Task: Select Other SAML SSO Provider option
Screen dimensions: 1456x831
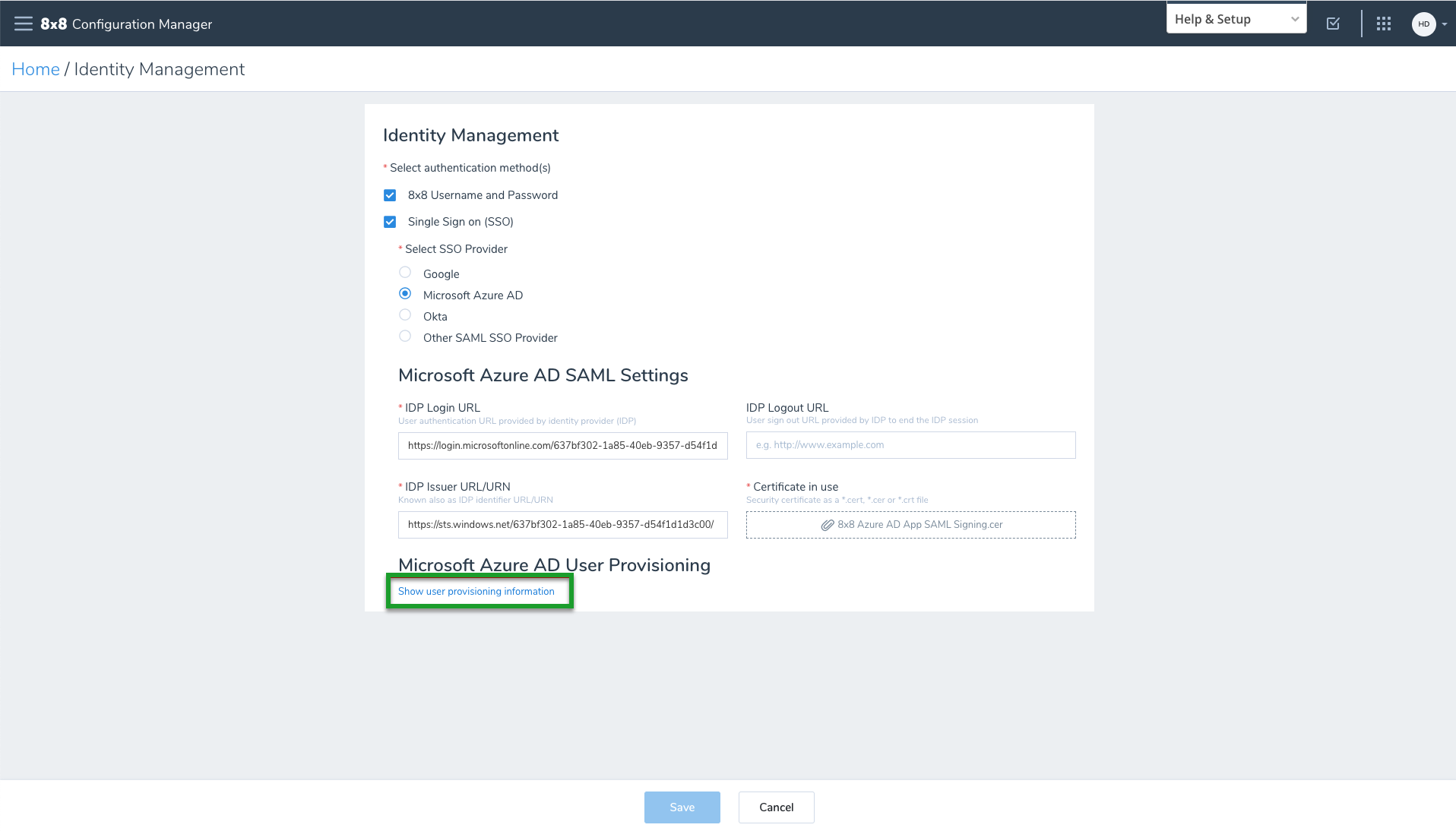Action: coord(405,337)
